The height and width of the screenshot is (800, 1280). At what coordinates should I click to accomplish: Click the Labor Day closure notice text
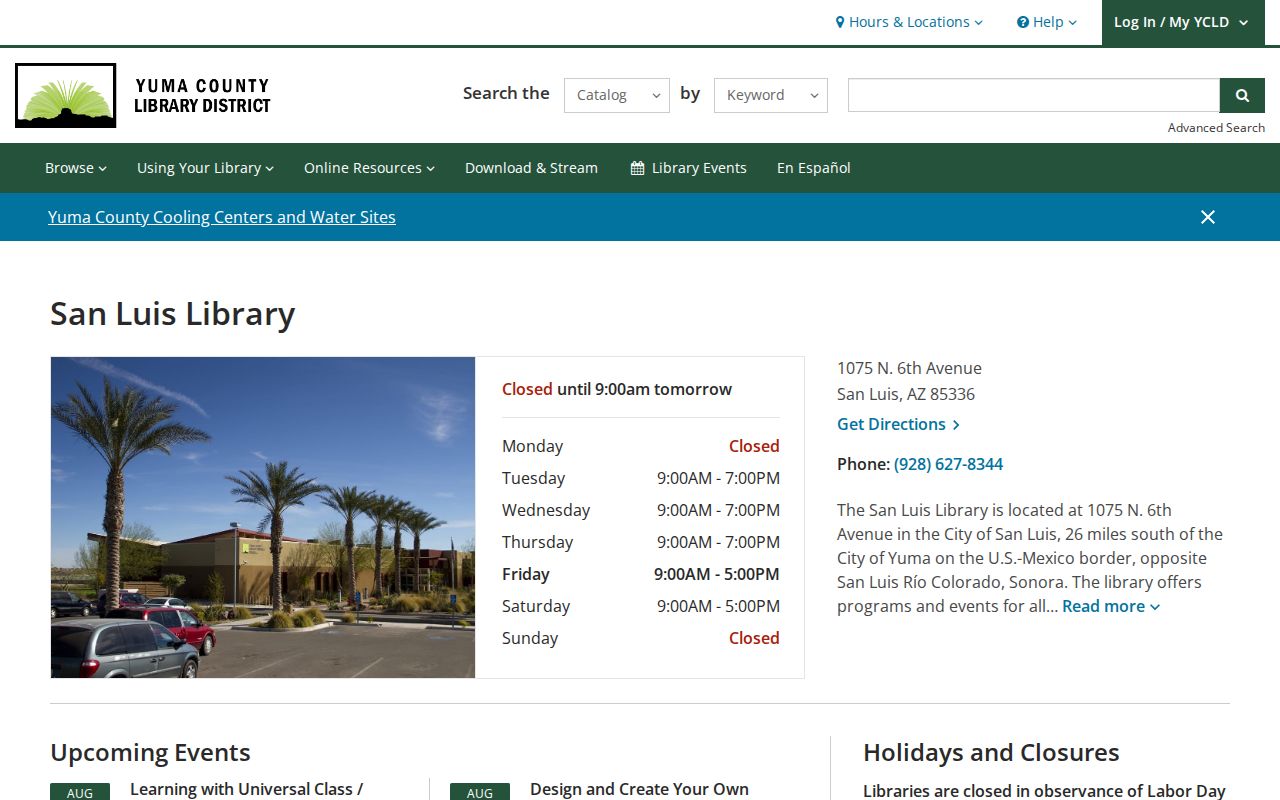pyautogui.click(x=1044, y=790)
